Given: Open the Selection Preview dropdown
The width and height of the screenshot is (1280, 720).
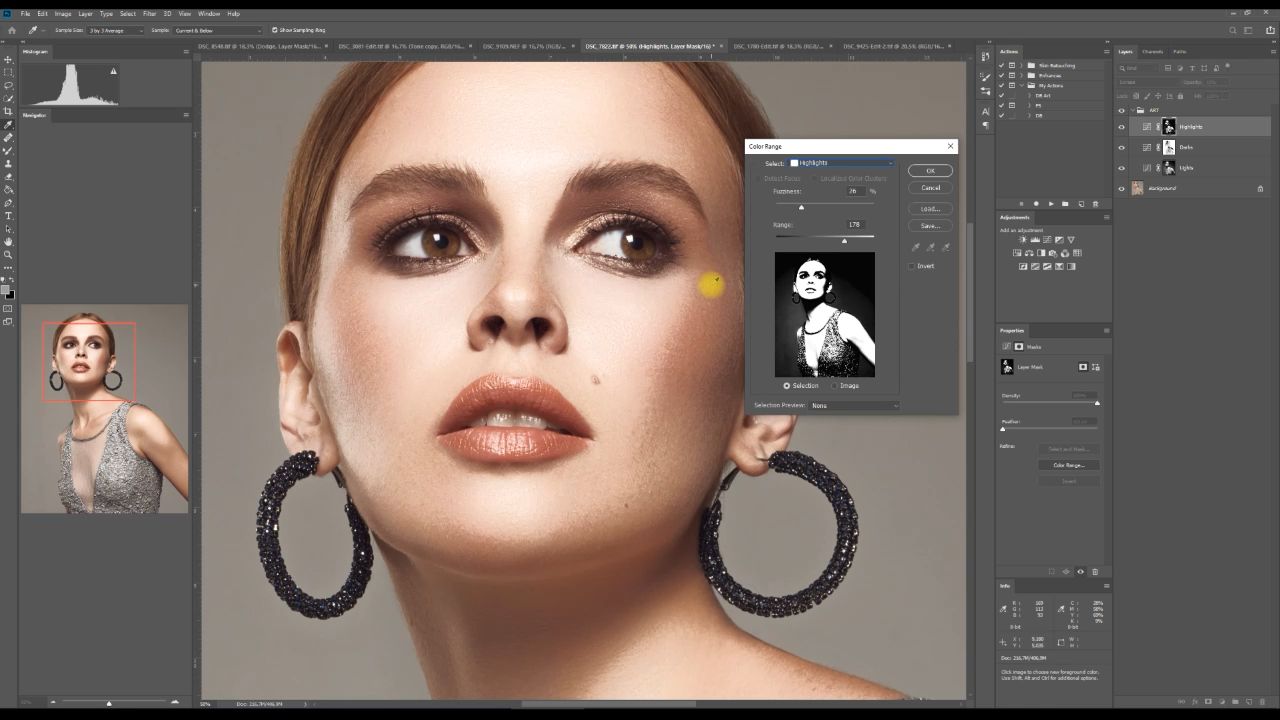Looking at the screenshot, I should [854, 405].
